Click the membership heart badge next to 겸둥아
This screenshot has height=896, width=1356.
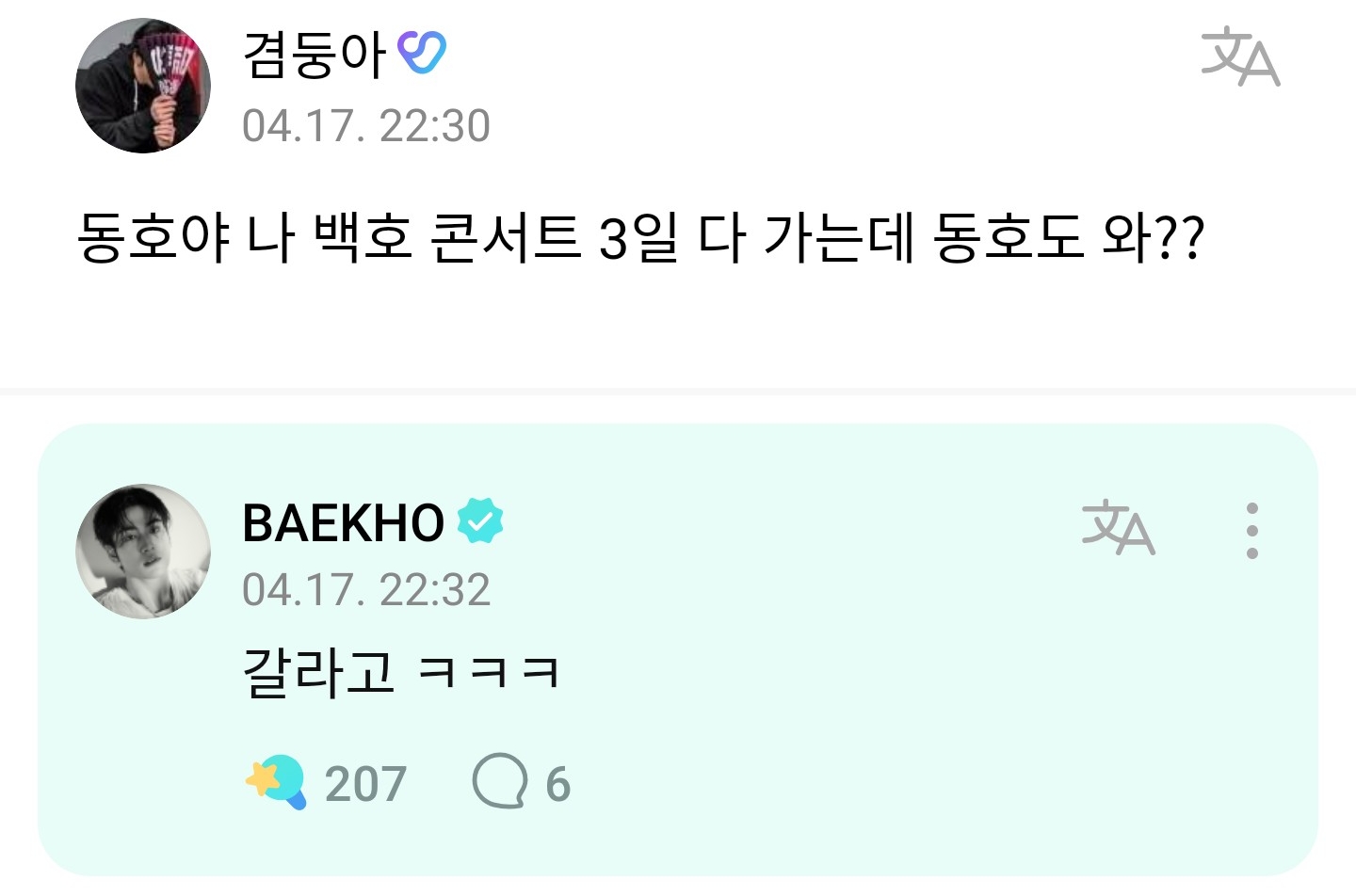pyautogui.click(x=421, y=54)
